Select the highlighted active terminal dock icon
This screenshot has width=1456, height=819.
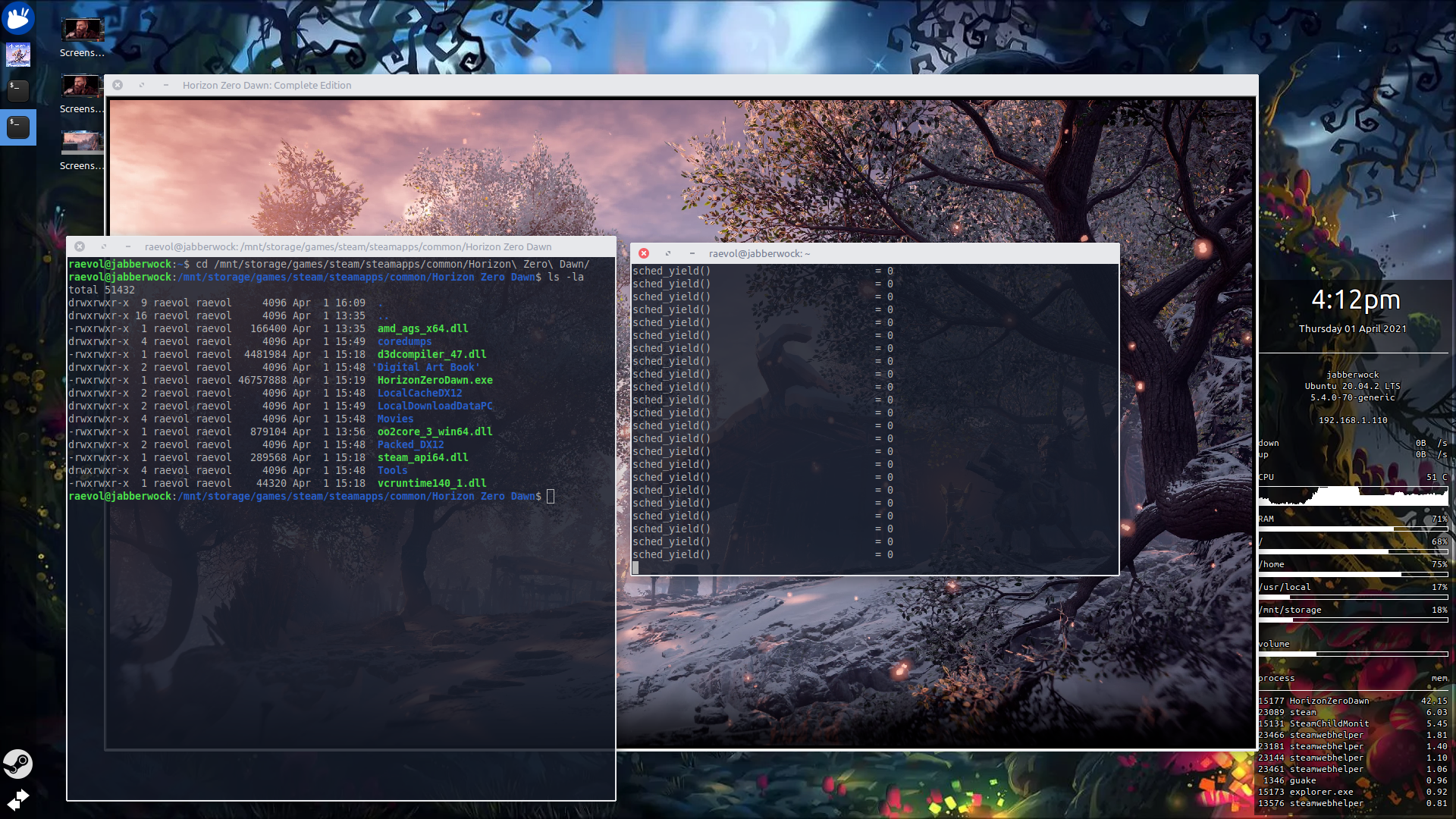(17, 127)
